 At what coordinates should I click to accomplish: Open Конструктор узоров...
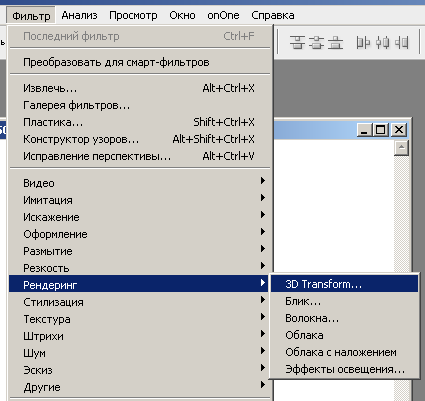point(140,139)
